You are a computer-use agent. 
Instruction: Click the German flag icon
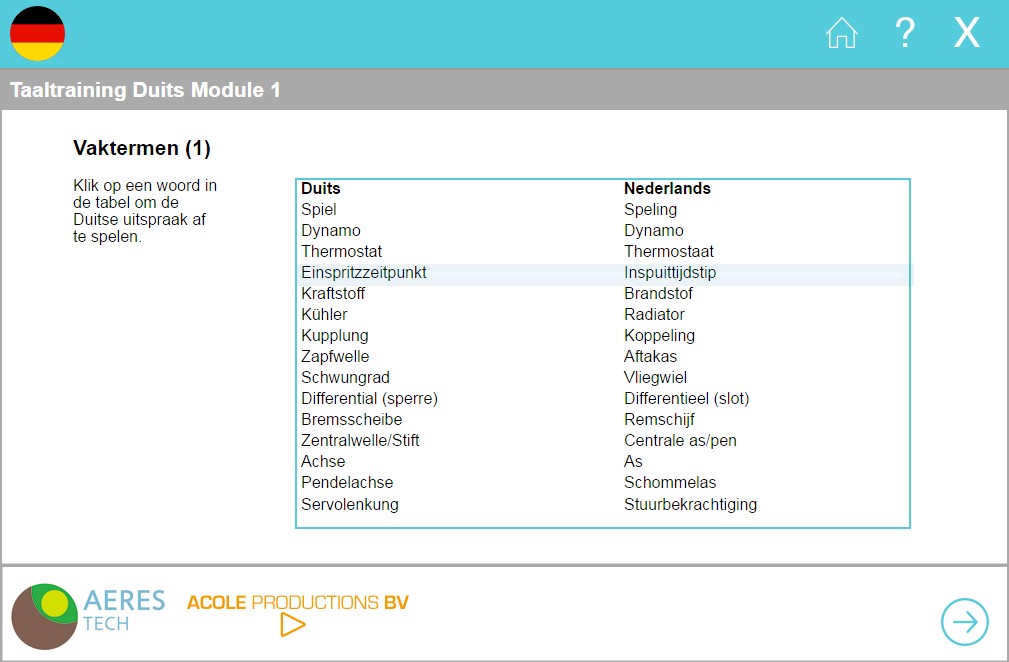38,34
